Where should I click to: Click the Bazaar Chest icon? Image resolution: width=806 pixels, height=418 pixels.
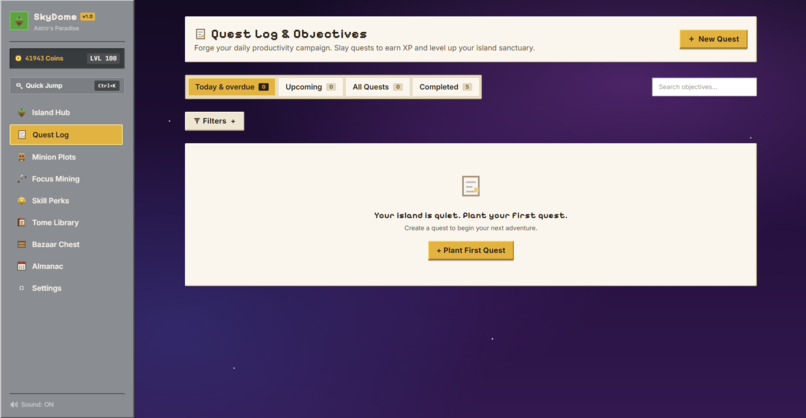pyautogui.click(x=22, y=245)
